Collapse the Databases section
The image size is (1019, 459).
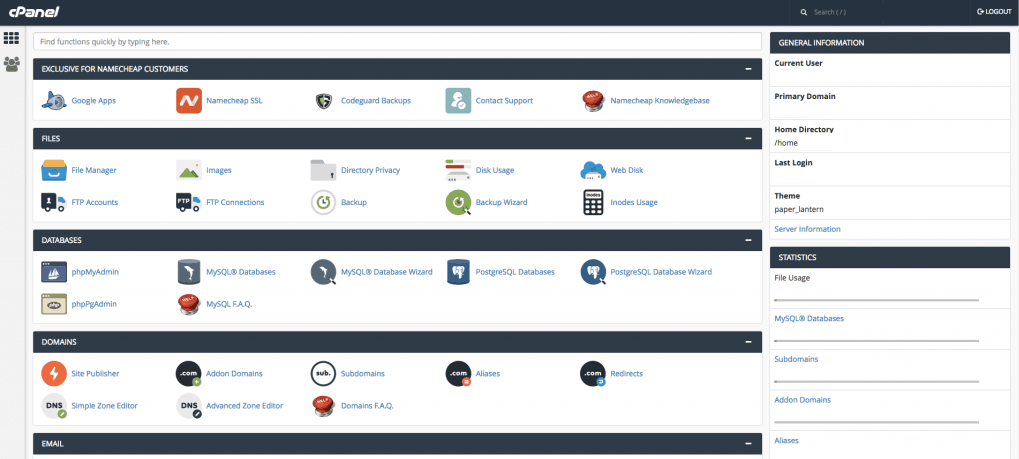749,240
